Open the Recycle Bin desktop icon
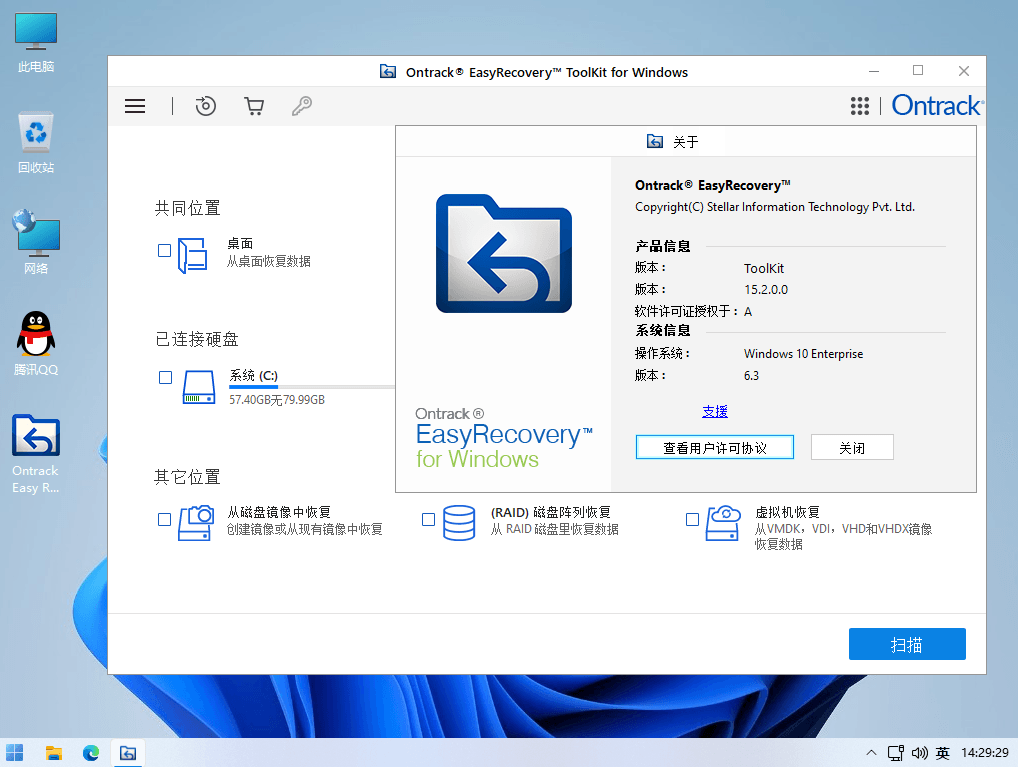 tap(36, 143)
